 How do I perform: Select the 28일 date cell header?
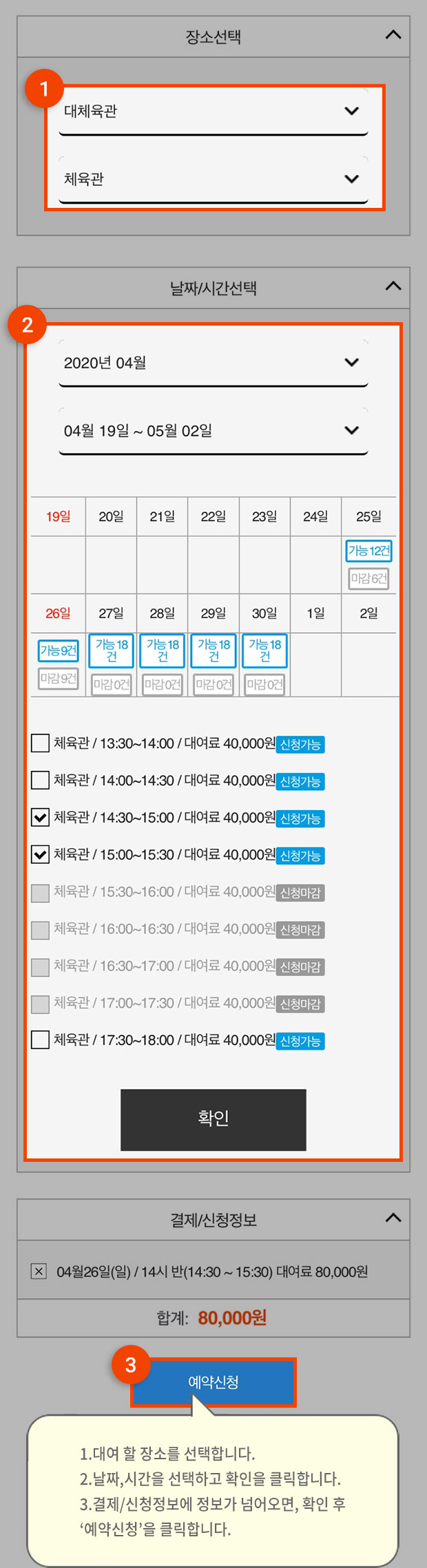tap(163, 613)
